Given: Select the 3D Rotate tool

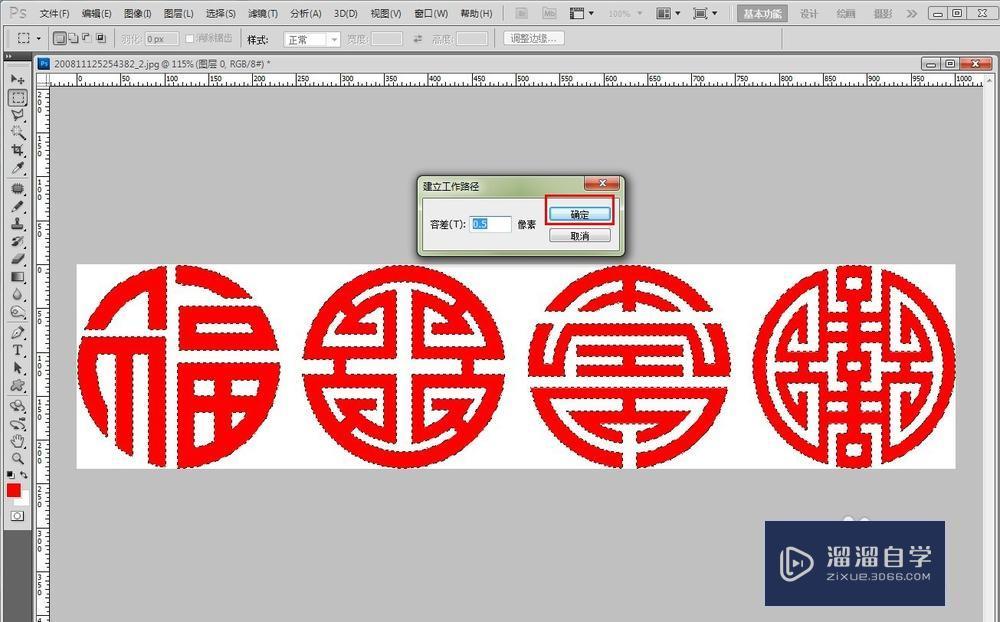Looking at the screenshot, I should (17, 406).
